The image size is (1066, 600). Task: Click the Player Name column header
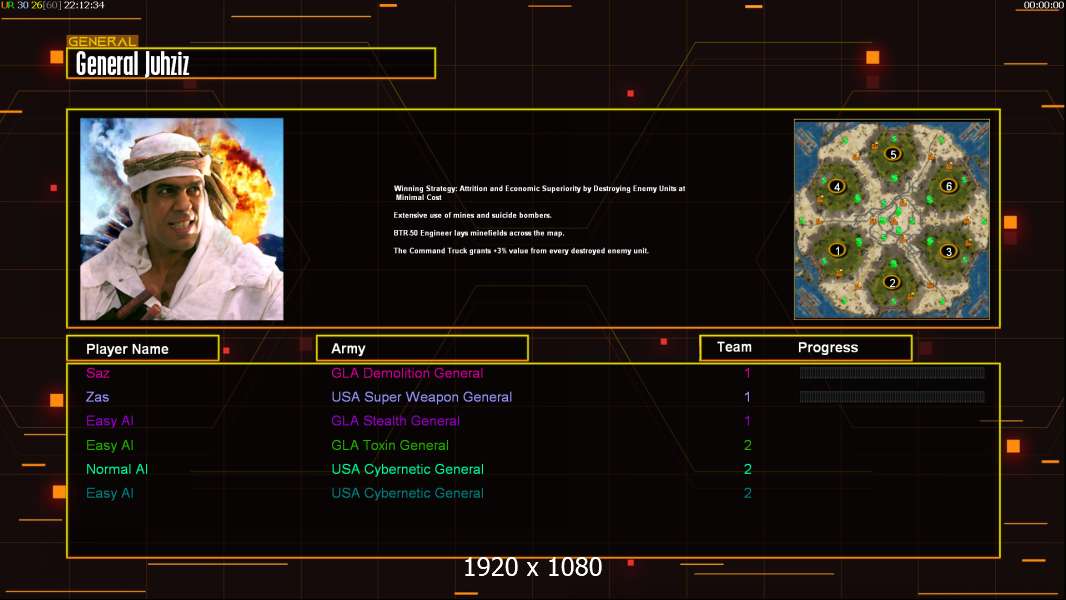click(127, 349)
